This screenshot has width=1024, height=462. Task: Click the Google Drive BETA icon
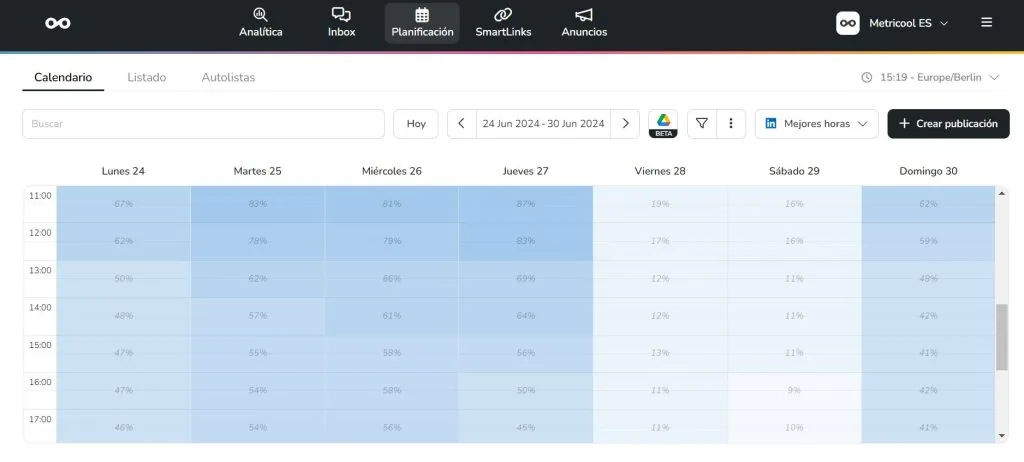click(662, 124)
